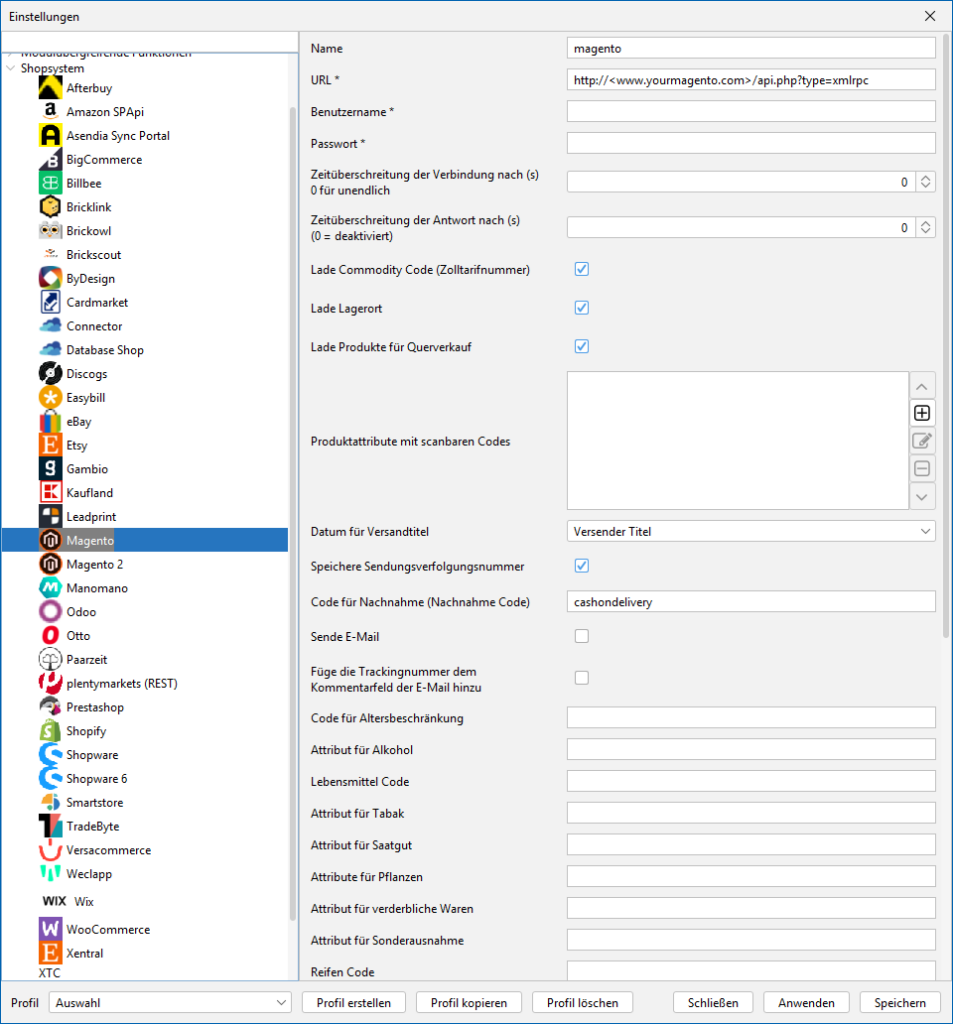Click the eBay logo icon

tap(51, 422)
